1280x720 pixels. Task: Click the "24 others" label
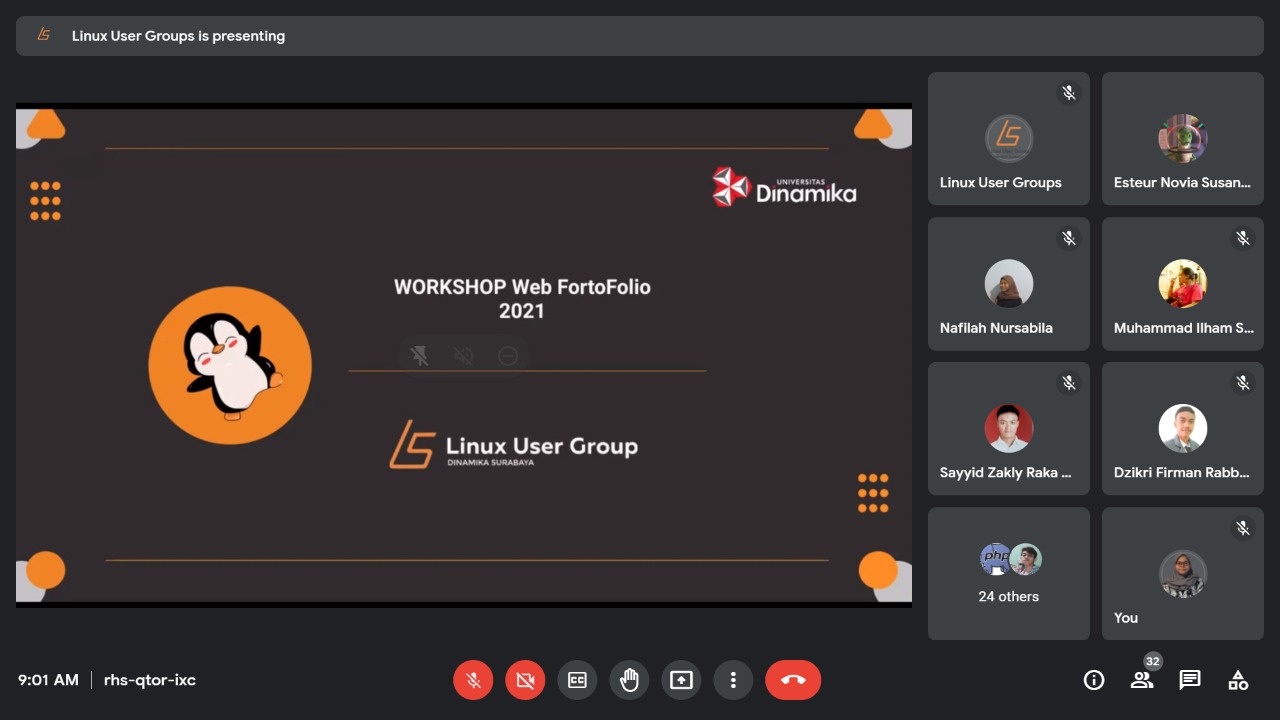tap(1008, 596)
